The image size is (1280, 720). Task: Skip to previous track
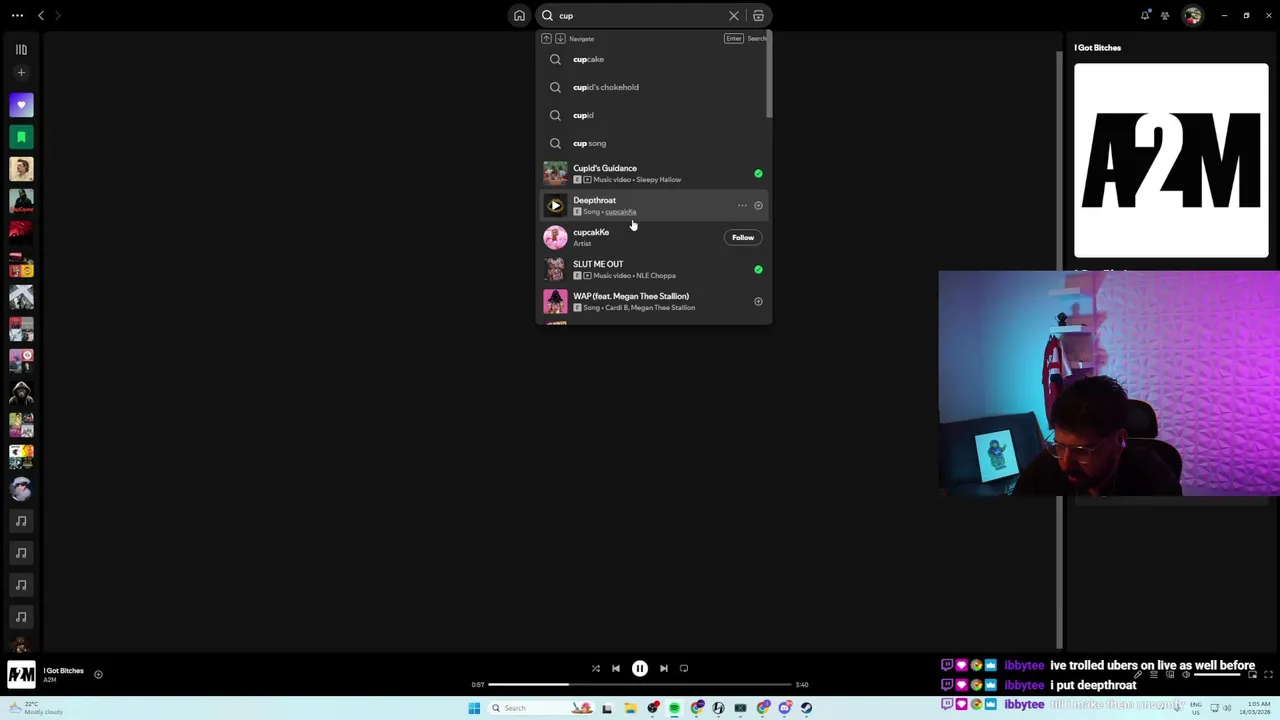616,668
